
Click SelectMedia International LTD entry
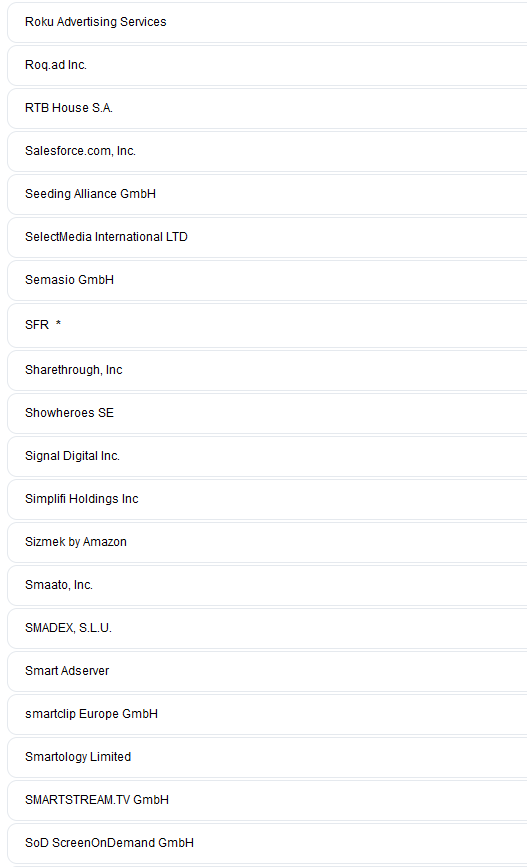pos(267,238)
